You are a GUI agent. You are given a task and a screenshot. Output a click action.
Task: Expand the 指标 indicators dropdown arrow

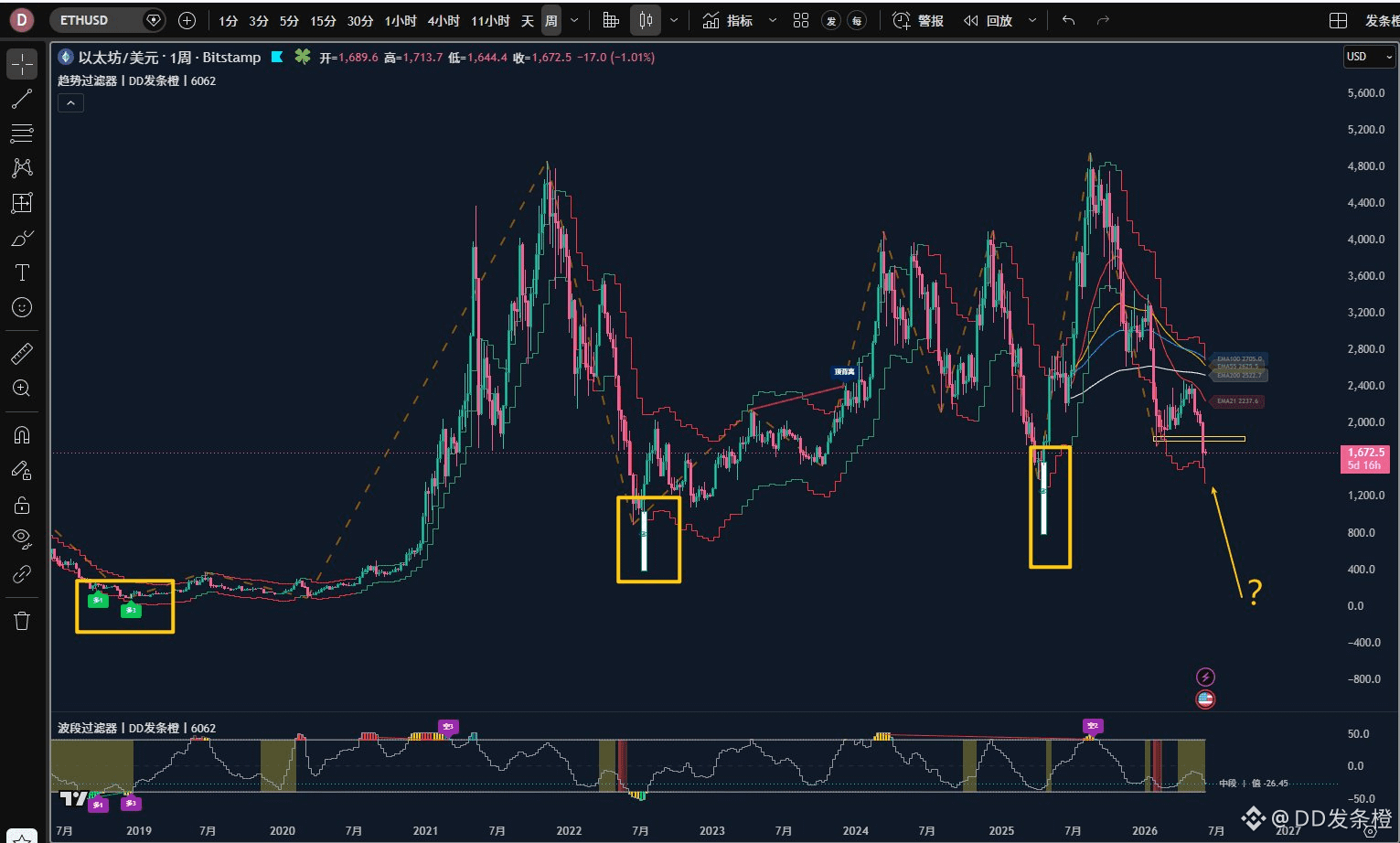(x=772, y=20)
